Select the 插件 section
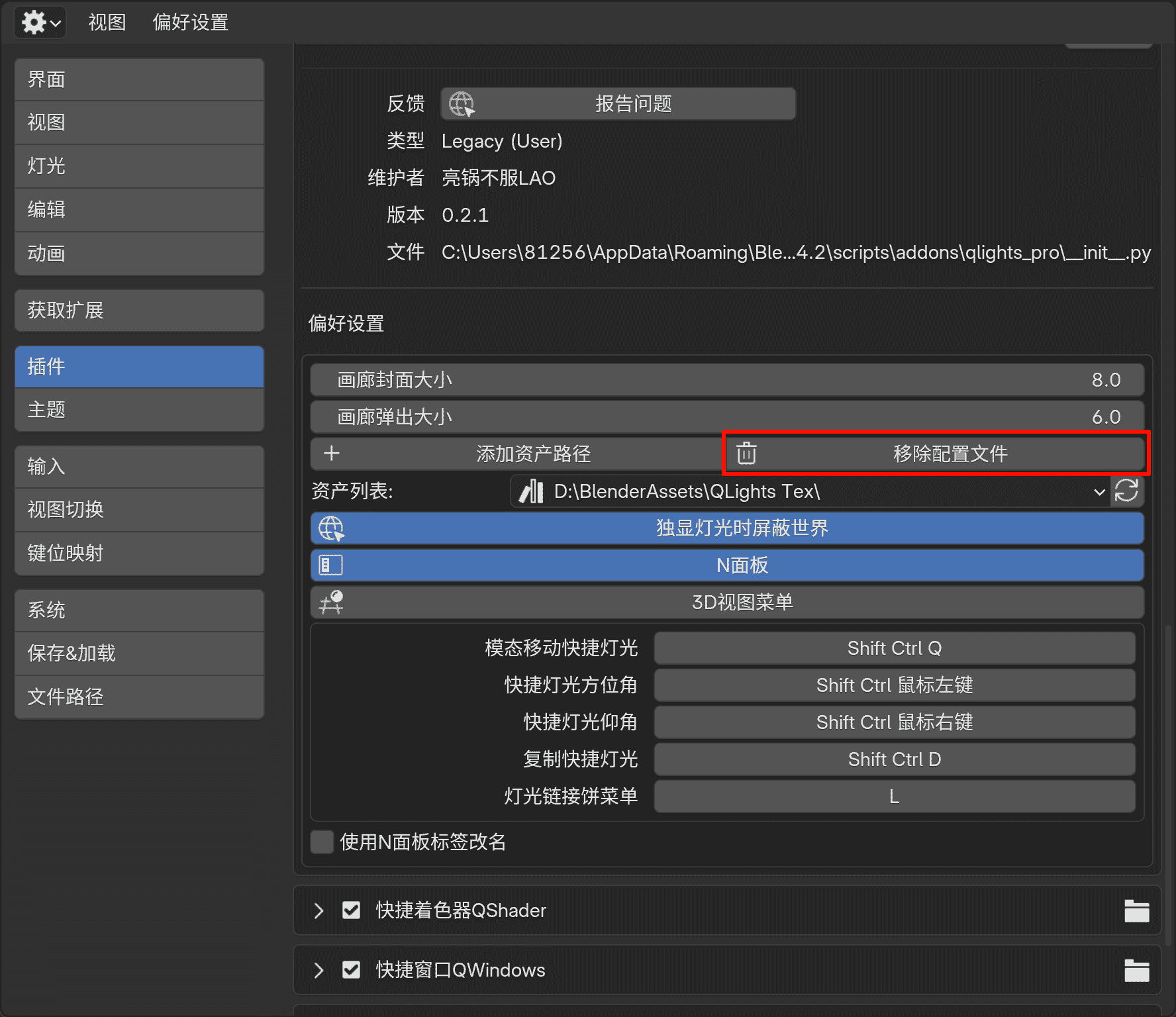This screenshot has width=1176, height=1017. [x=139, y=367]
